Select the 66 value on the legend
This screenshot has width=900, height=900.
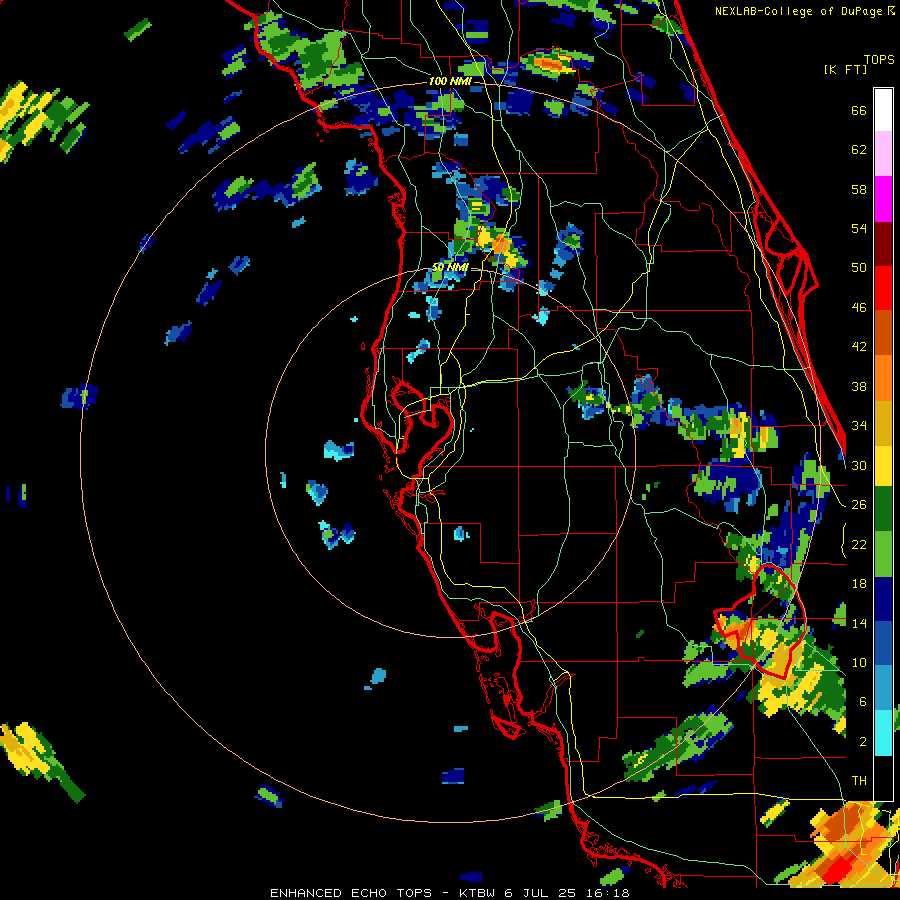859,110
